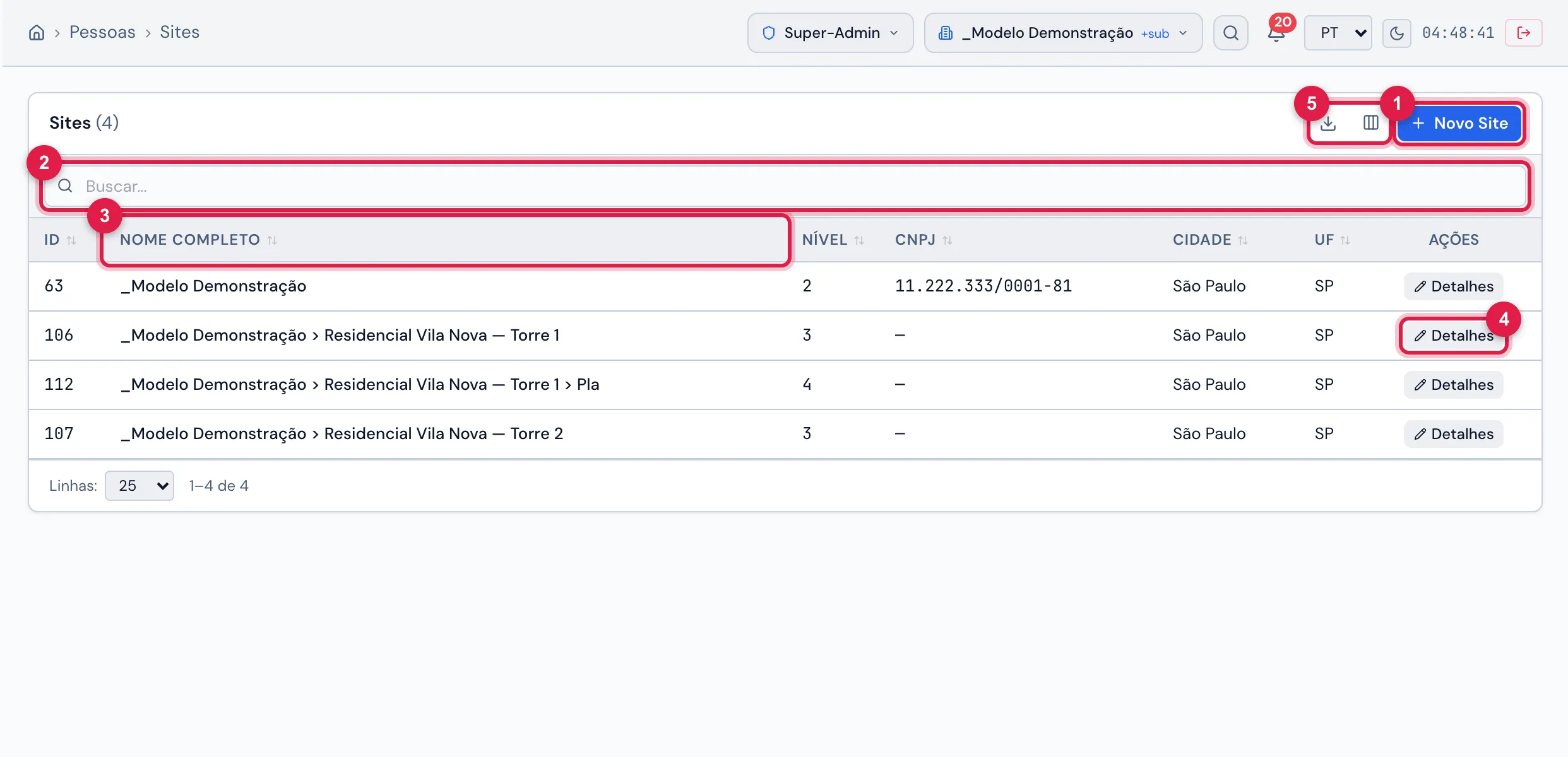Viewport: 1568px width, 757px height.
Task: Click the red logout icon
Action: coord(1523,33)
